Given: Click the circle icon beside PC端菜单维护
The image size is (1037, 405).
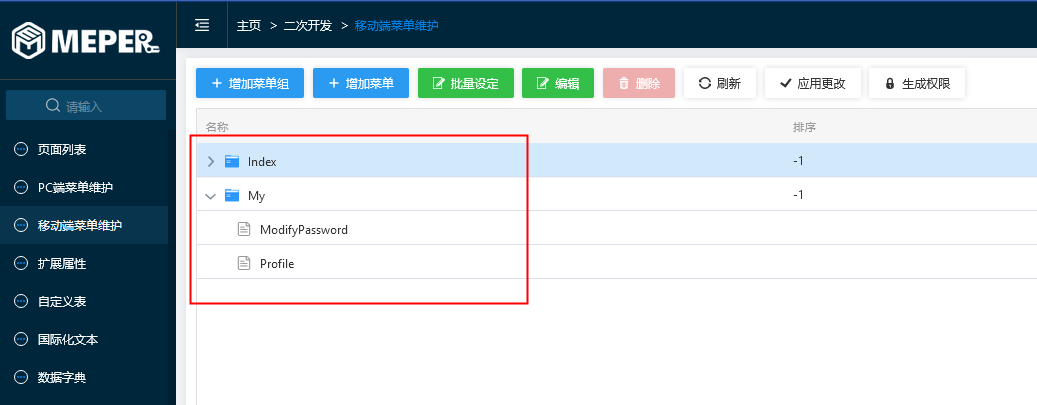Looking at the screenshot, I should (21, 187).
